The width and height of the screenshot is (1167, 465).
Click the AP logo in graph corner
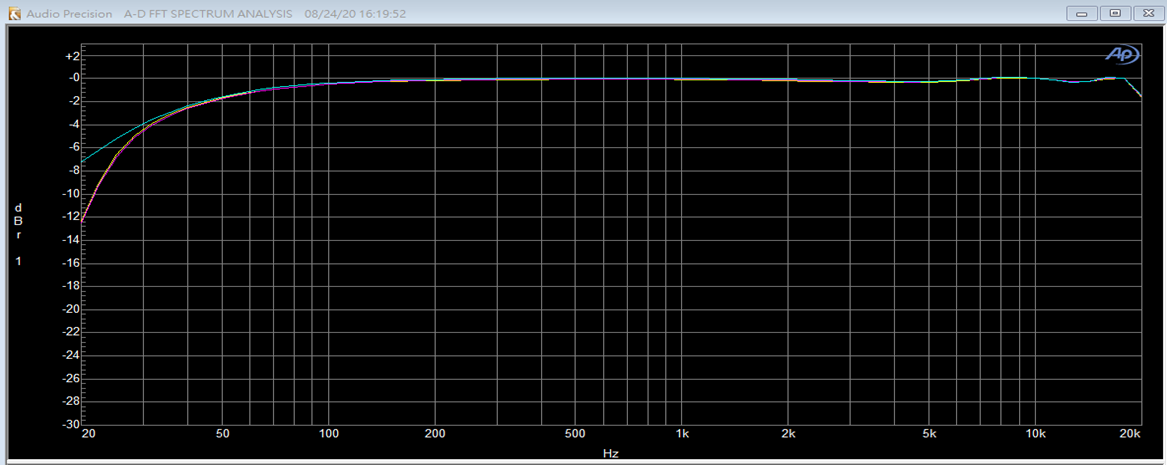(1119, 55)
